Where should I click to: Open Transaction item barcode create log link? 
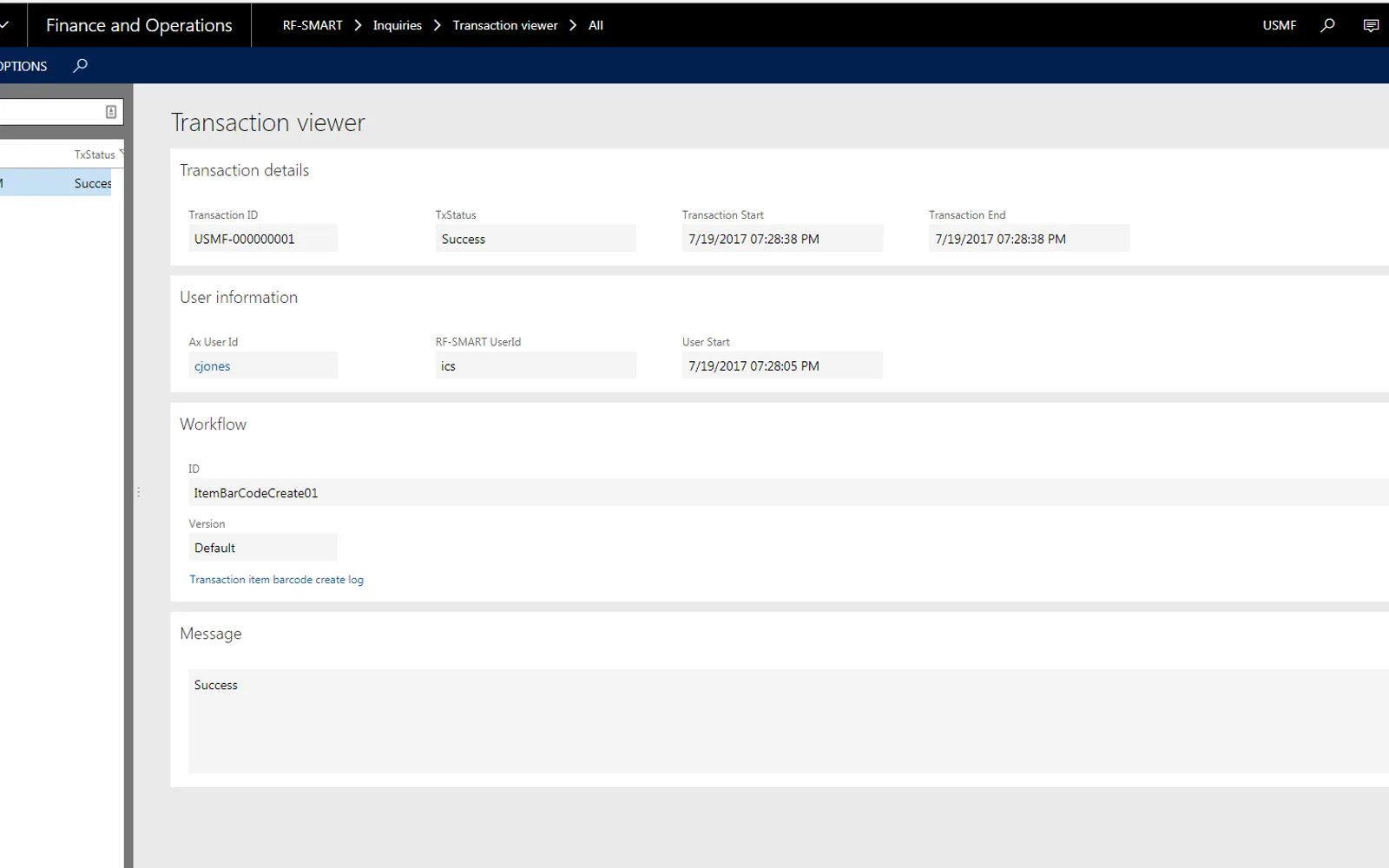point(276,579)
